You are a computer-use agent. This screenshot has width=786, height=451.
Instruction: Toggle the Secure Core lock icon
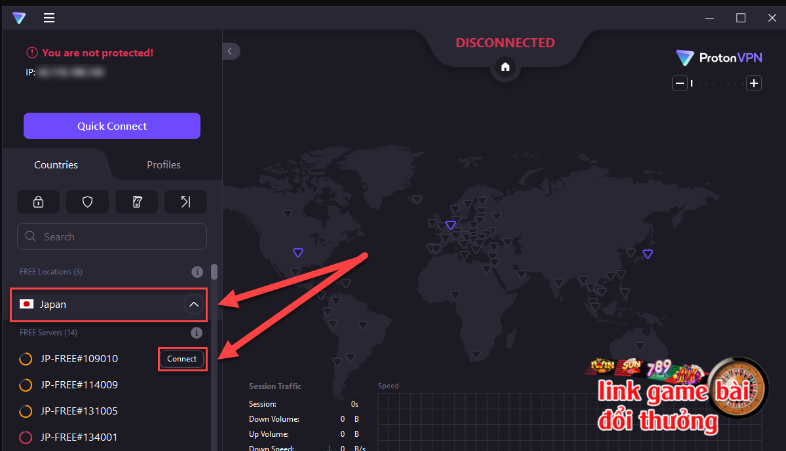pos(38,202)
